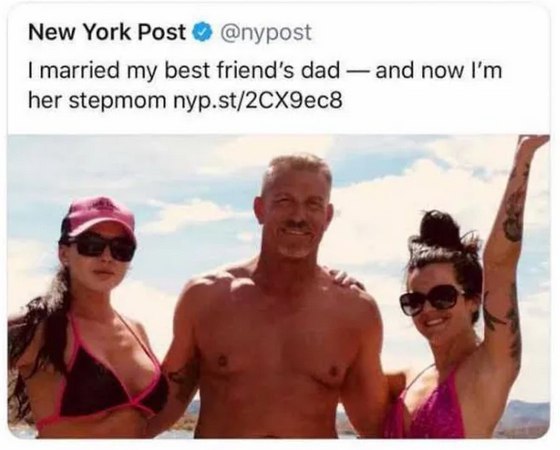The width and height of the screenshot is (560, 450).
Task: Open the attached beach photo
Action: tap(279, 286)
